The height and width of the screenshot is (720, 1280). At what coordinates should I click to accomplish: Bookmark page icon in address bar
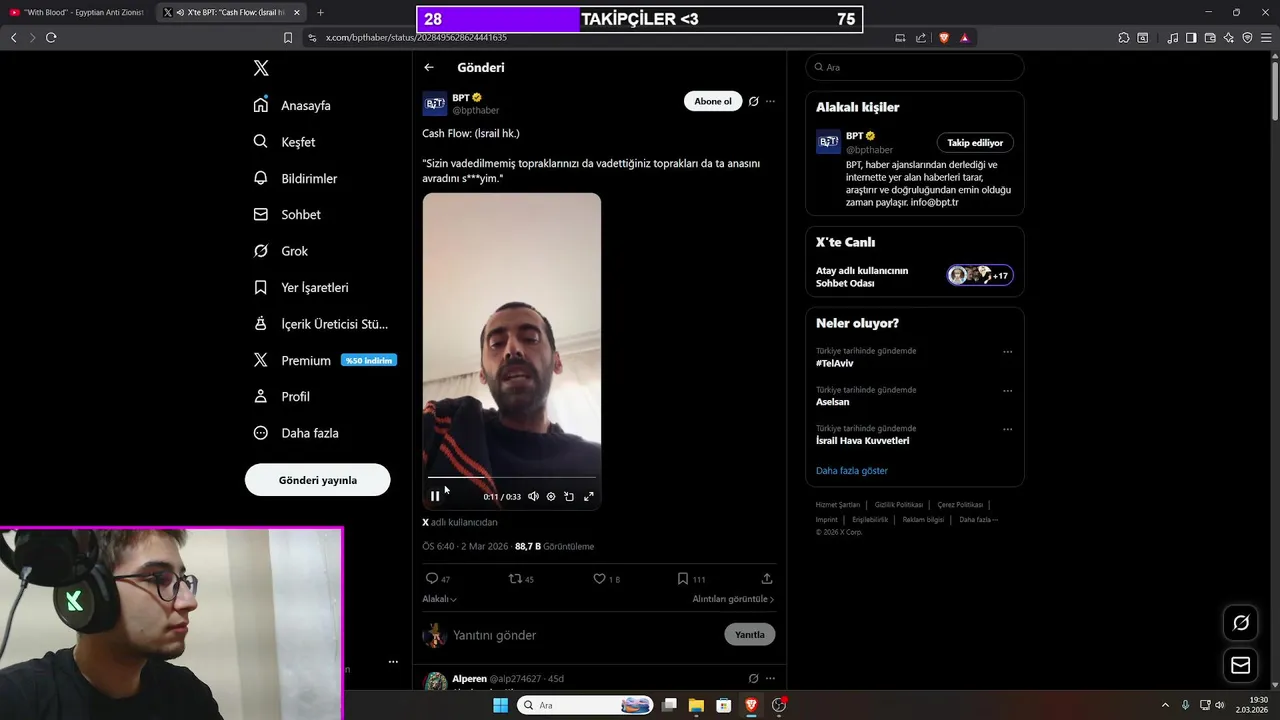288,38
